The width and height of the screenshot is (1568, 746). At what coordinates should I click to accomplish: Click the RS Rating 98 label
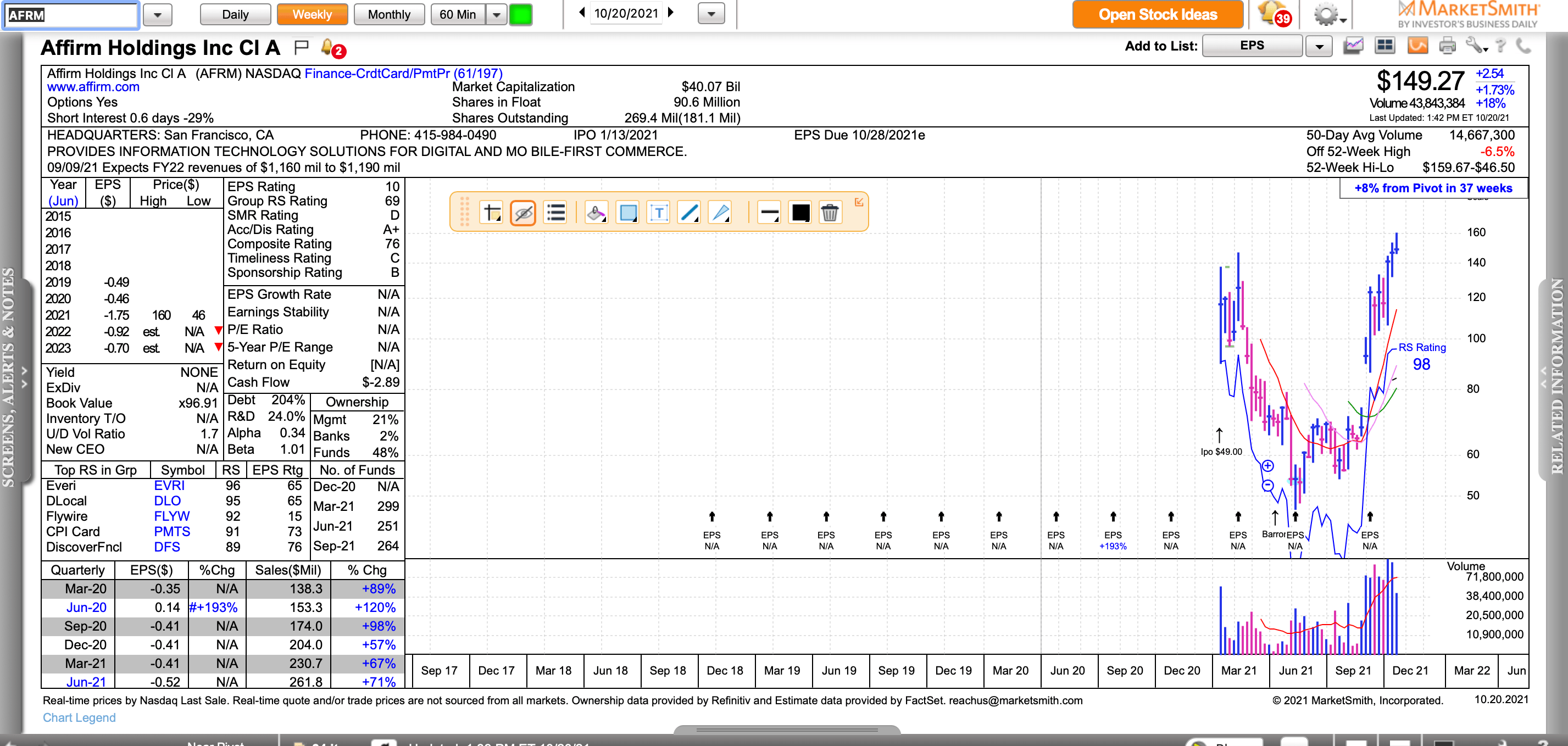(1421, 357)
